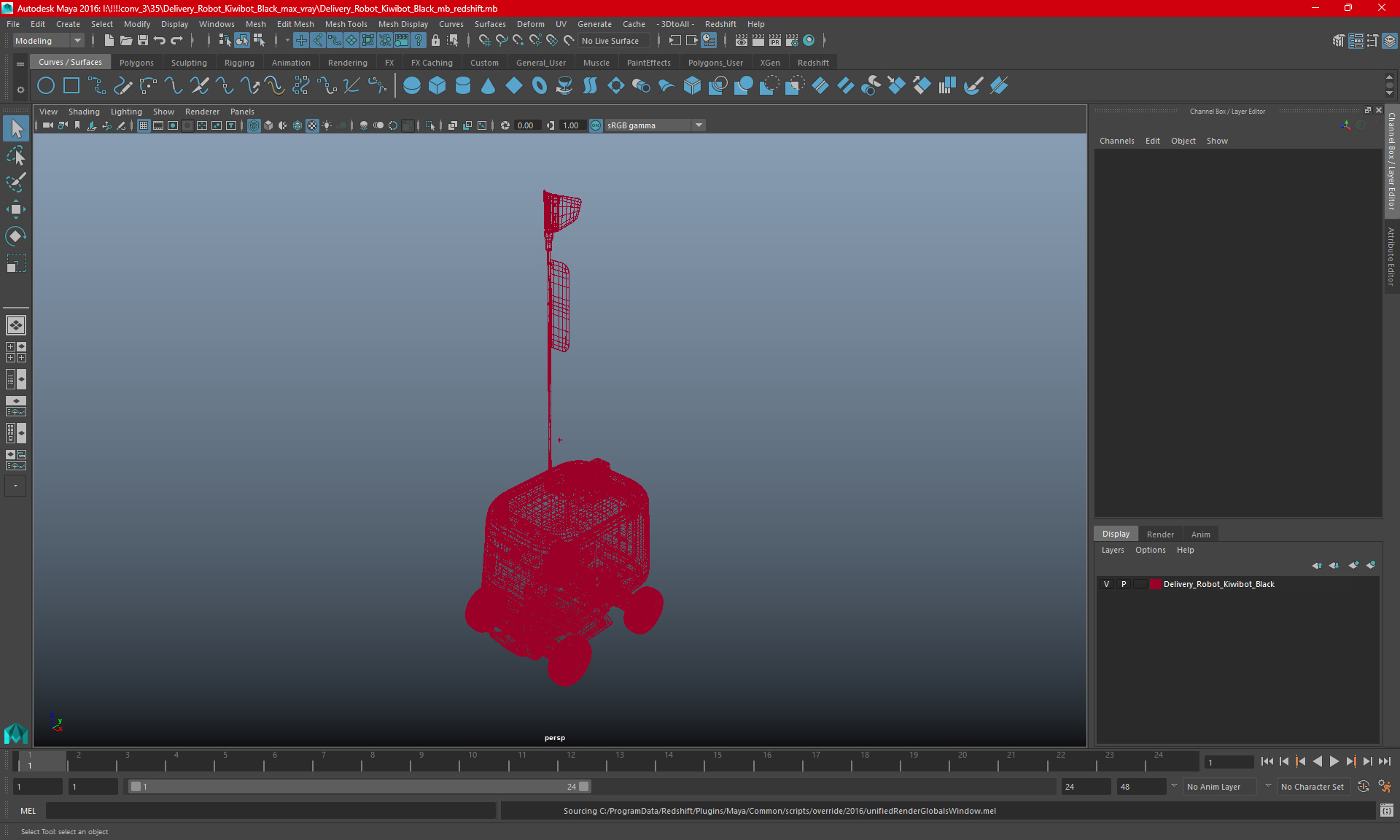This screenshot has height=840, width=1400.
Task: Open the Rendering dropdown menu
Action: pyautogui.click(x=347, y=62)
